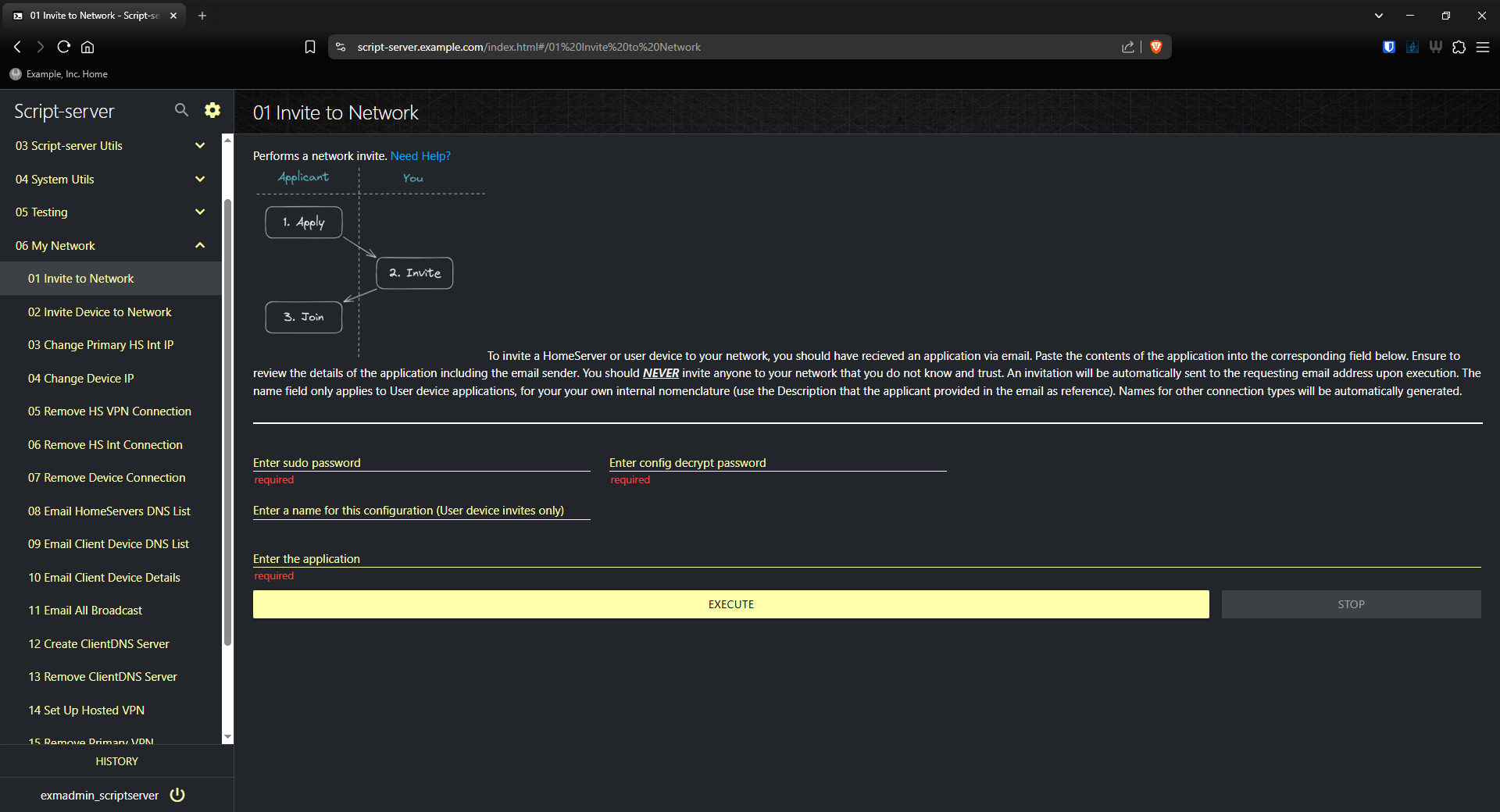
Task: Bookmark this page with the bookmark icon
Action: (x=309, y=47)
